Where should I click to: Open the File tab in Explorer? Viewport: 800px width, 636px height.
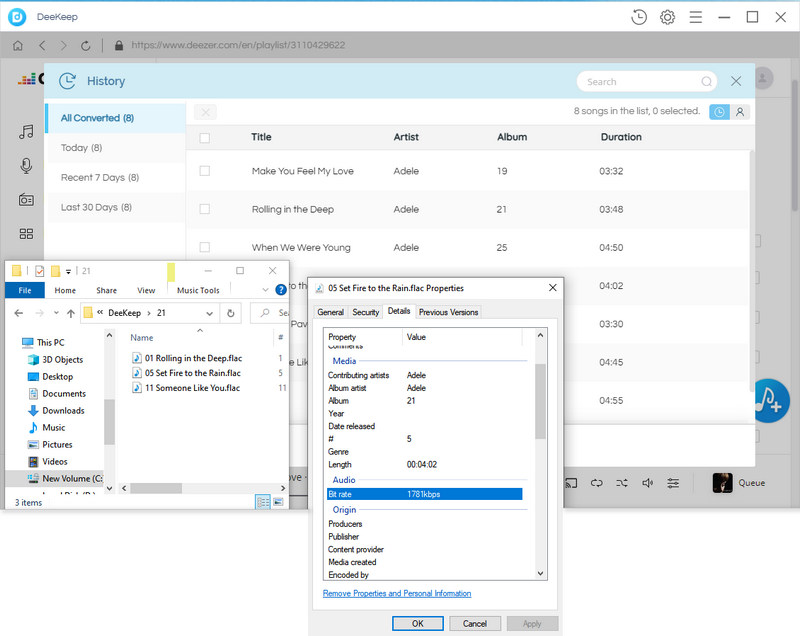coord(24,290)
